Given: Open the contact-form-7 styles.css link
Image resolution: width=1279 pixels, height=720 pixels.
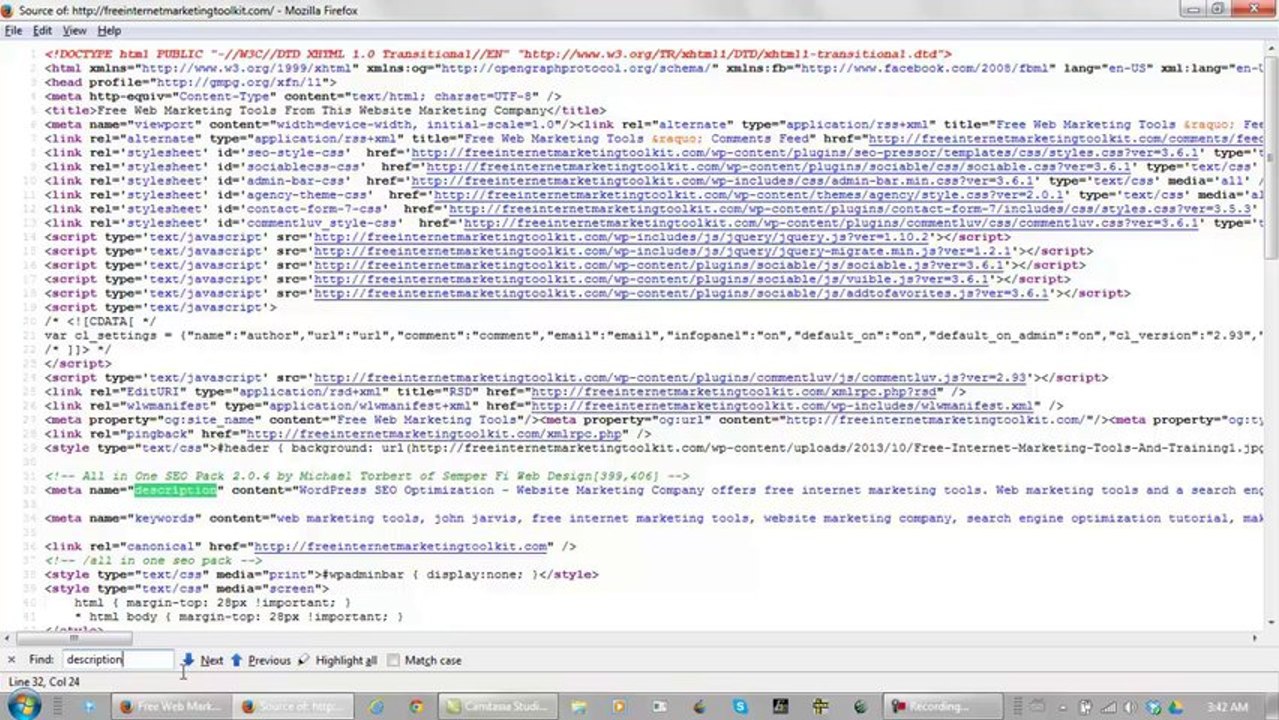Looking at the screenshot, I should click(x=851, y=209).
